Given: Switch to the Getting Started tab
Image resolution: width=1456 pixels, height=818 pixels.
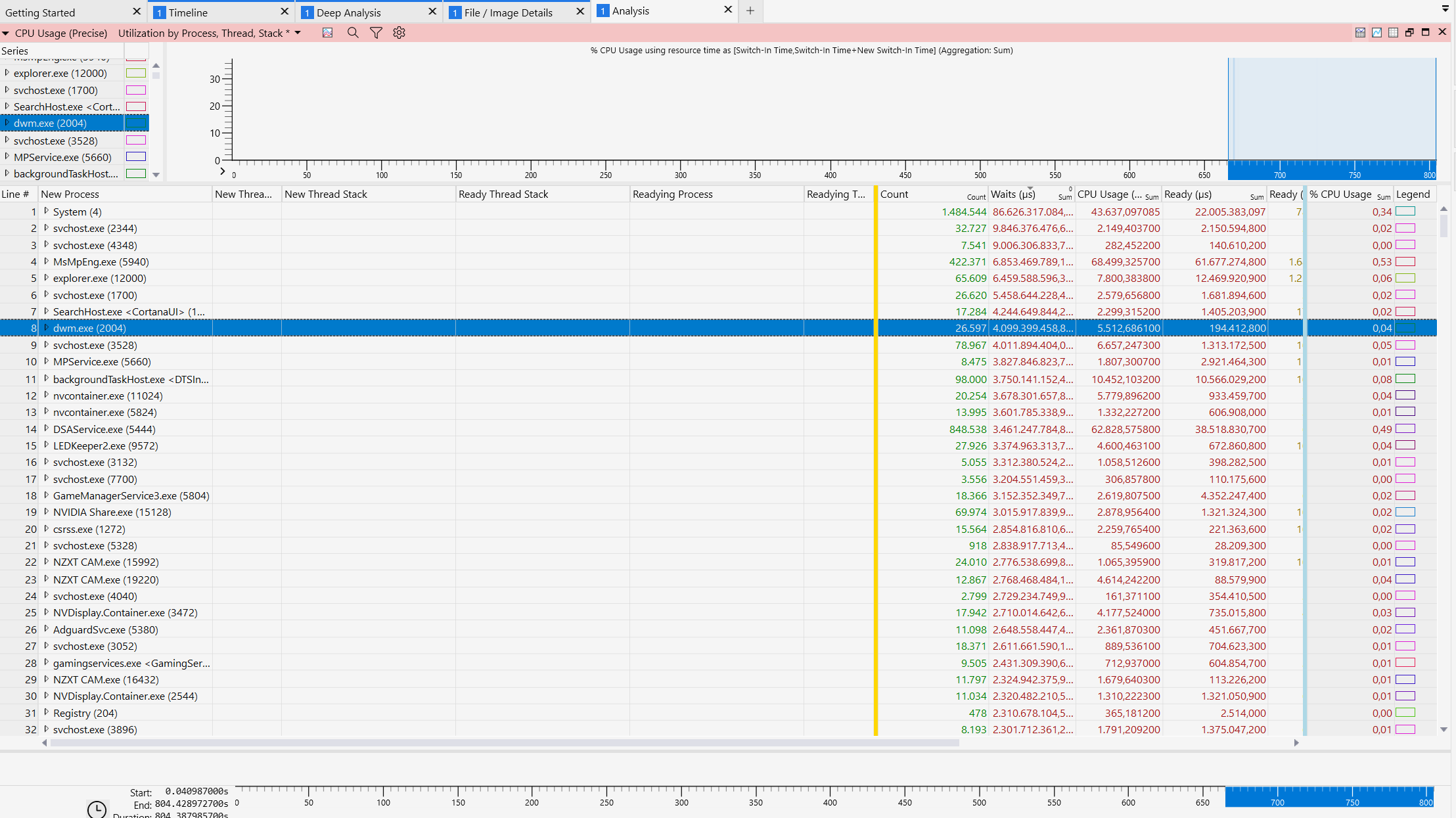Looking at the screenshot, I should 41,12.
